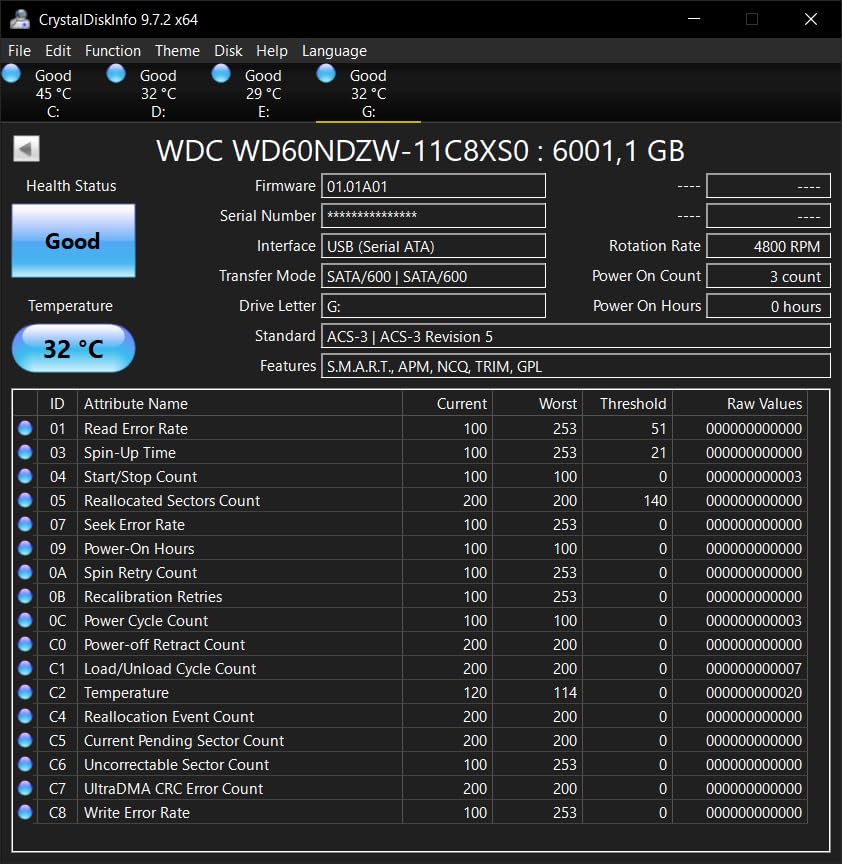842x864 pixels.
Task: Click the Drive Letter G: field
Action: point(433,306)
